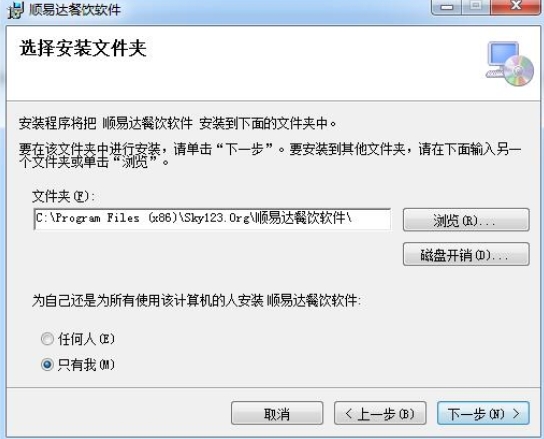
Task: Click the 文件夹(F): field label
Action: click(63, 197)
